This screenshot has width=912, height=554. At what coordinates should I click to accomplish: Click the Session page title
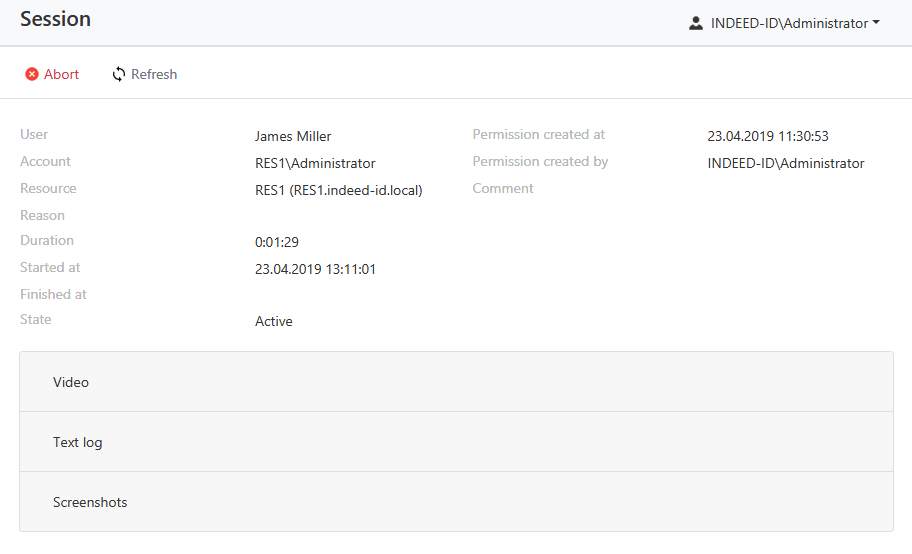pyautogui.click(x=55, y=19)
